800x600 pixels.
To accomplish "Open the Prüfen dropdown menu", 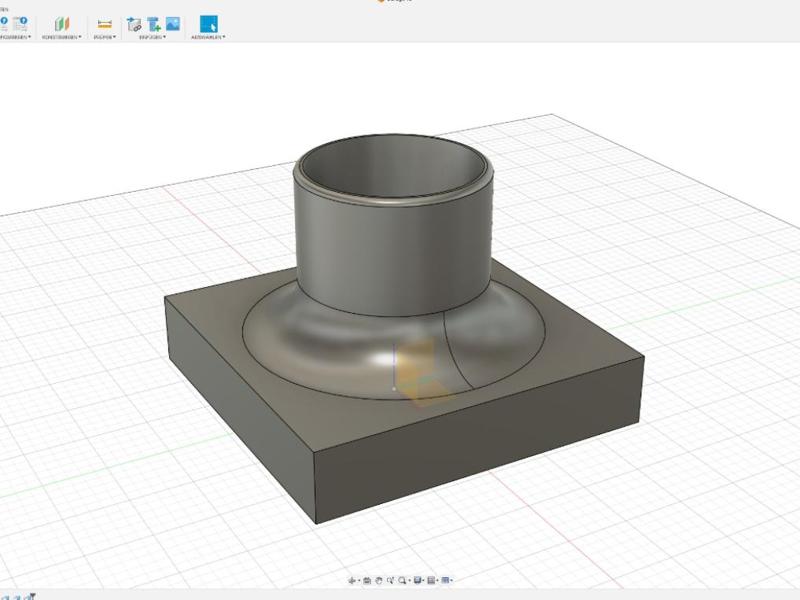I will click(x=105, y=37).
